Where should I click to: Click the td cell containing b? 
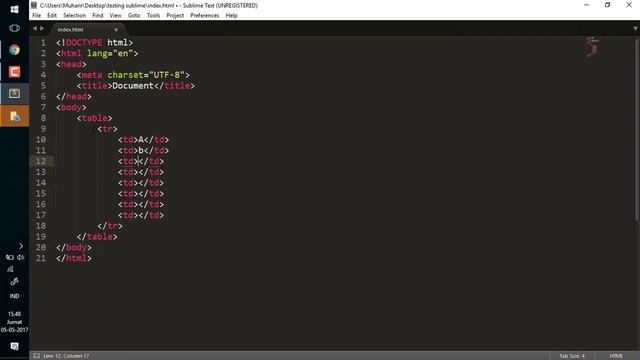point(143,151)
